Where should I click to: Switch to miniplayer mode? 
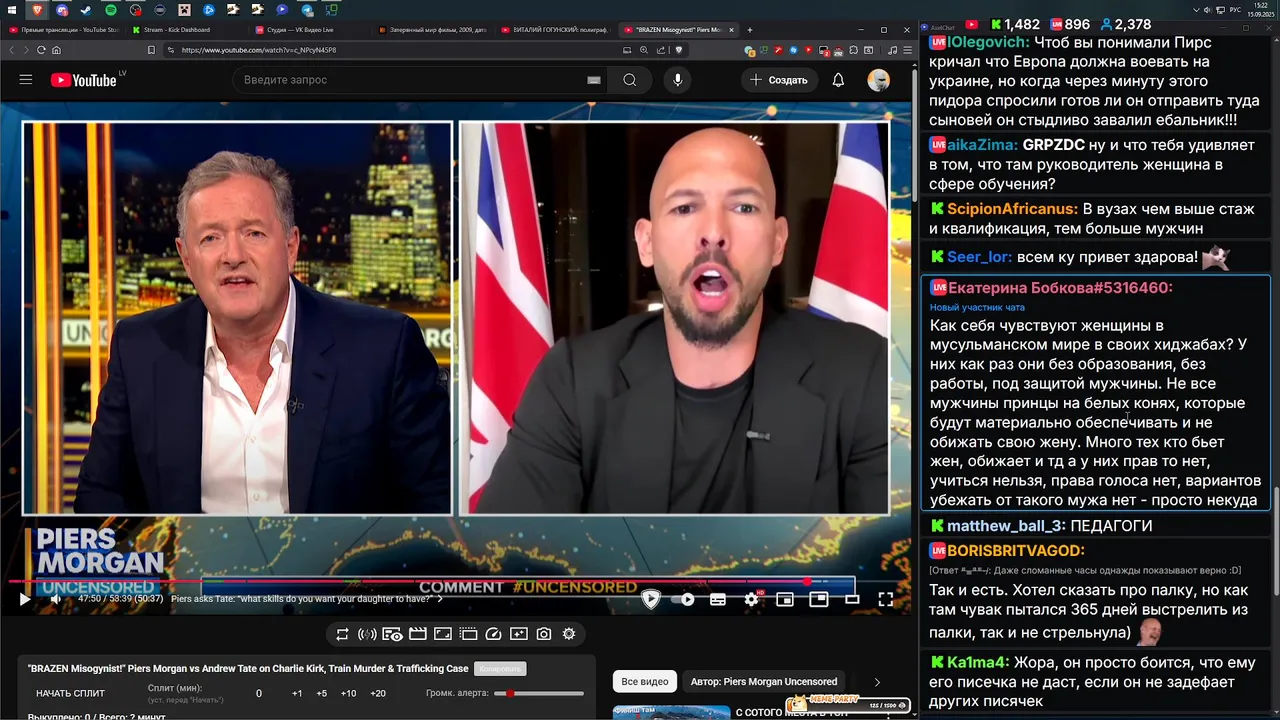(785, 599)
